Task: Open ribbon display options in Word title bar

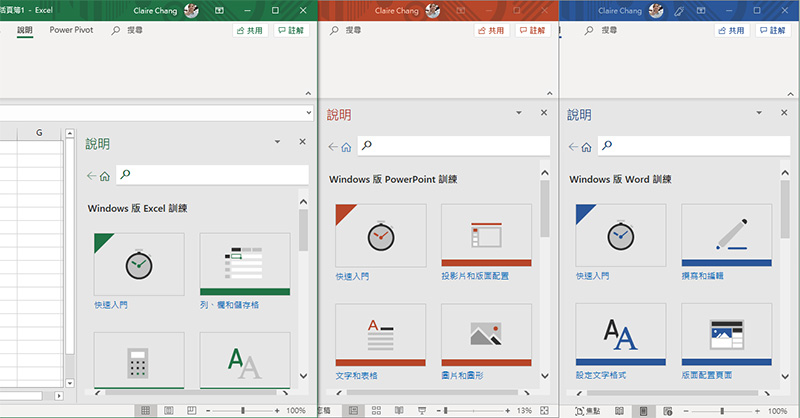Action: pos(701,10)
